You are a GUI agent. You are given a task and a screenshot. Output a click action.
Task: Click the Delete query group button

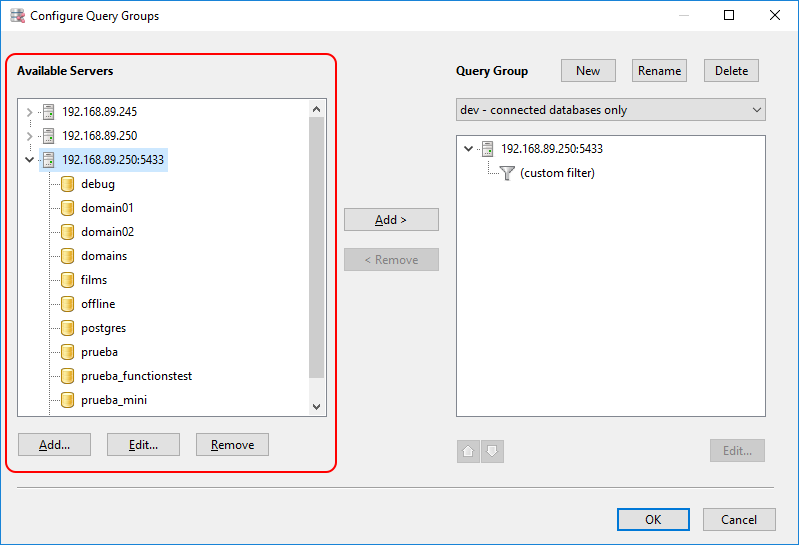(731, 71)
